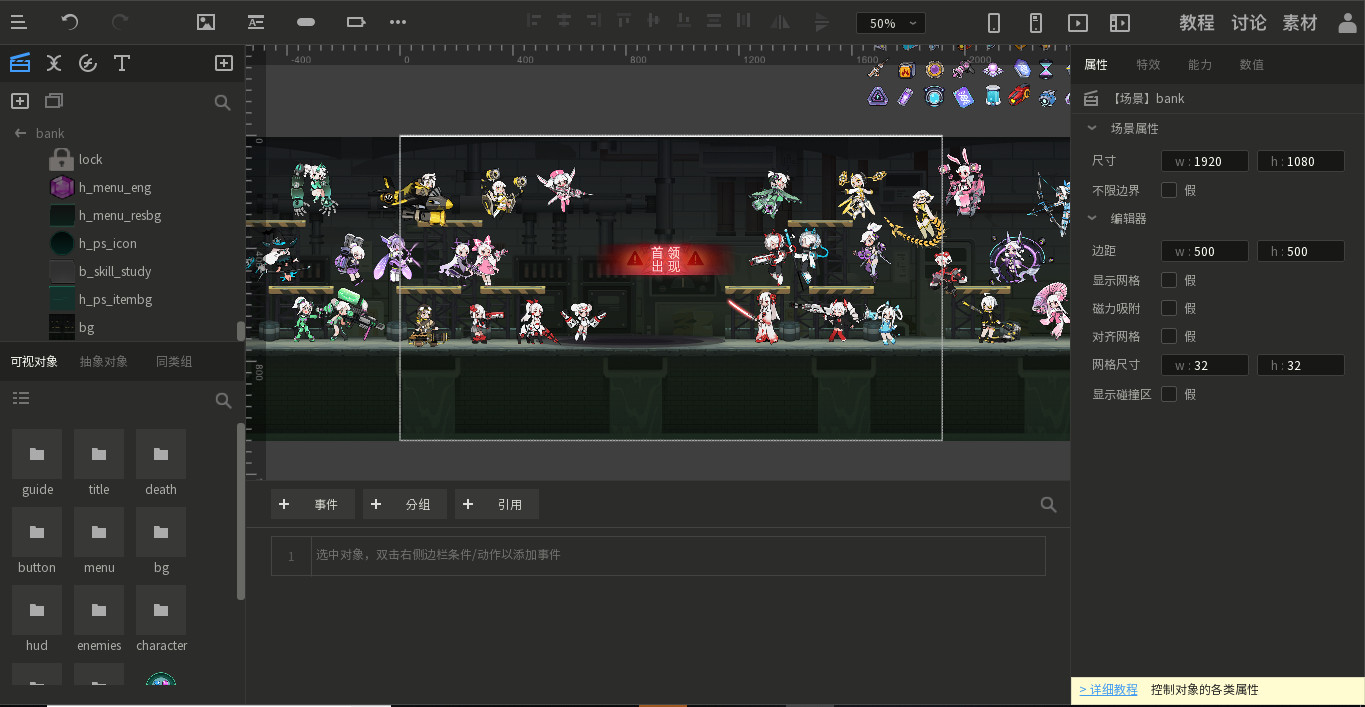Open the 50% zoom level dropdown
The height and width of the screenshot is (707, 1365).
point(889,22)
